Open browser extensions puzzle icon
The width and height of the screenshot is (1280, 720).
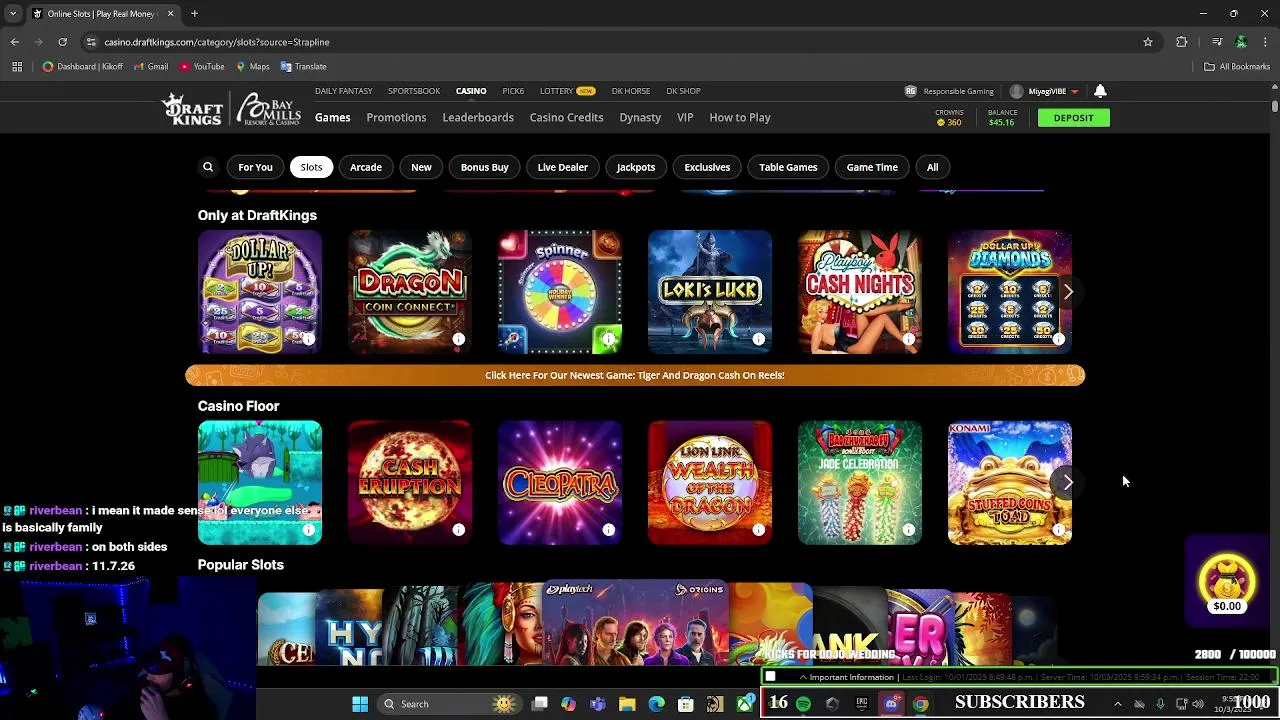click(x=1182, y=42)
